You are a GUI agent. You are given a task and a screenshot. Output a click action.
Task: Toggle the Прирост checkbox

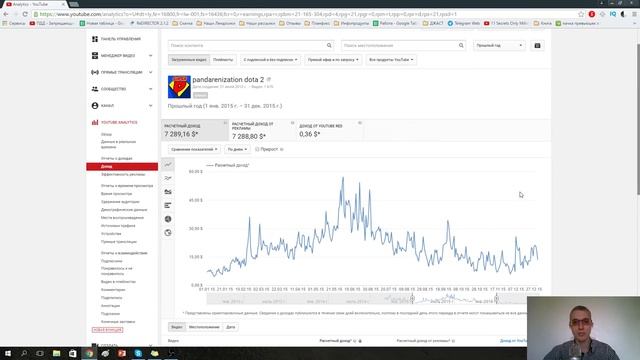click(257, 149)
